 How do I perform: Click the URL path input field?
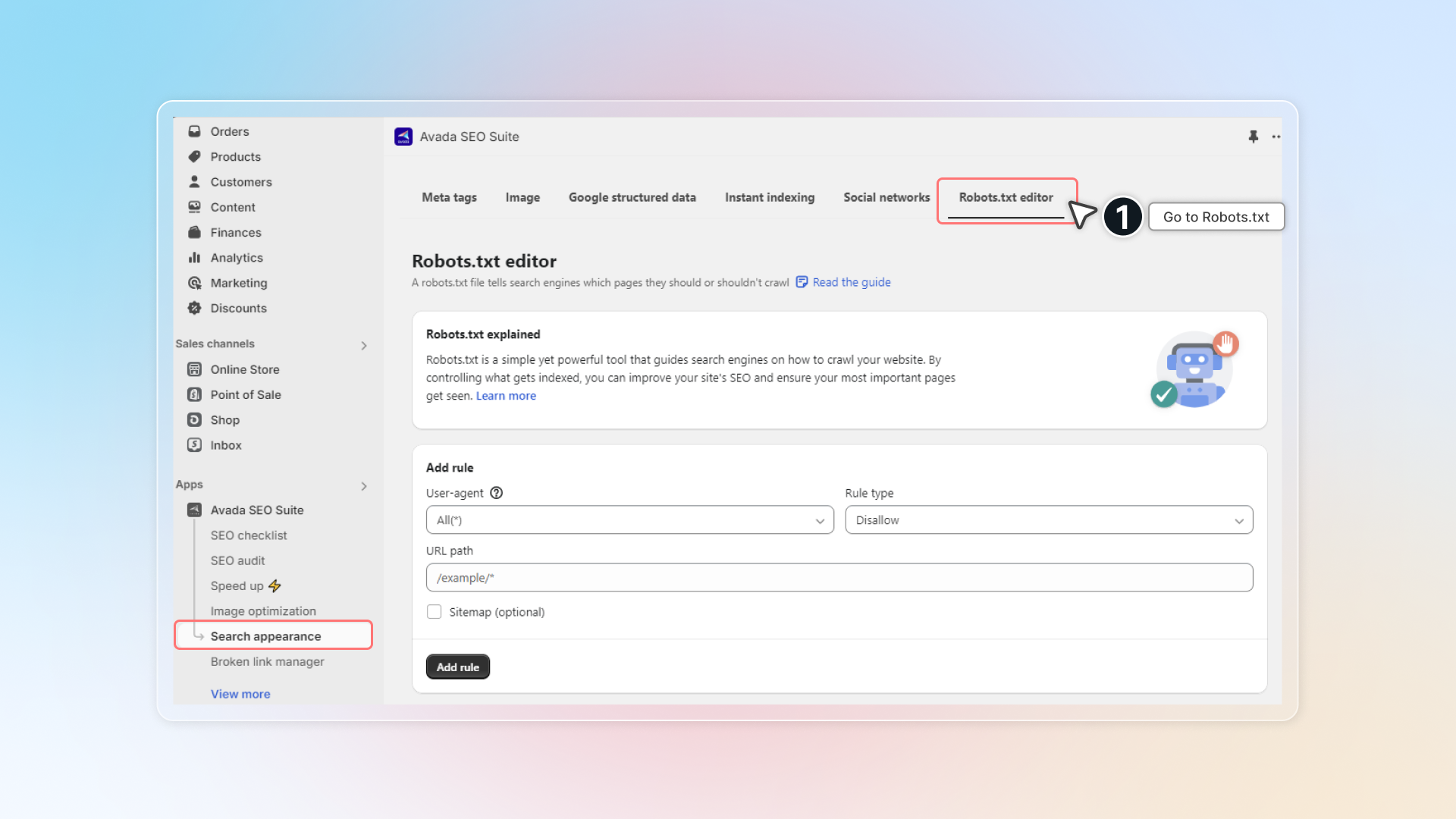pyautogui.click(x=839, y=578)
